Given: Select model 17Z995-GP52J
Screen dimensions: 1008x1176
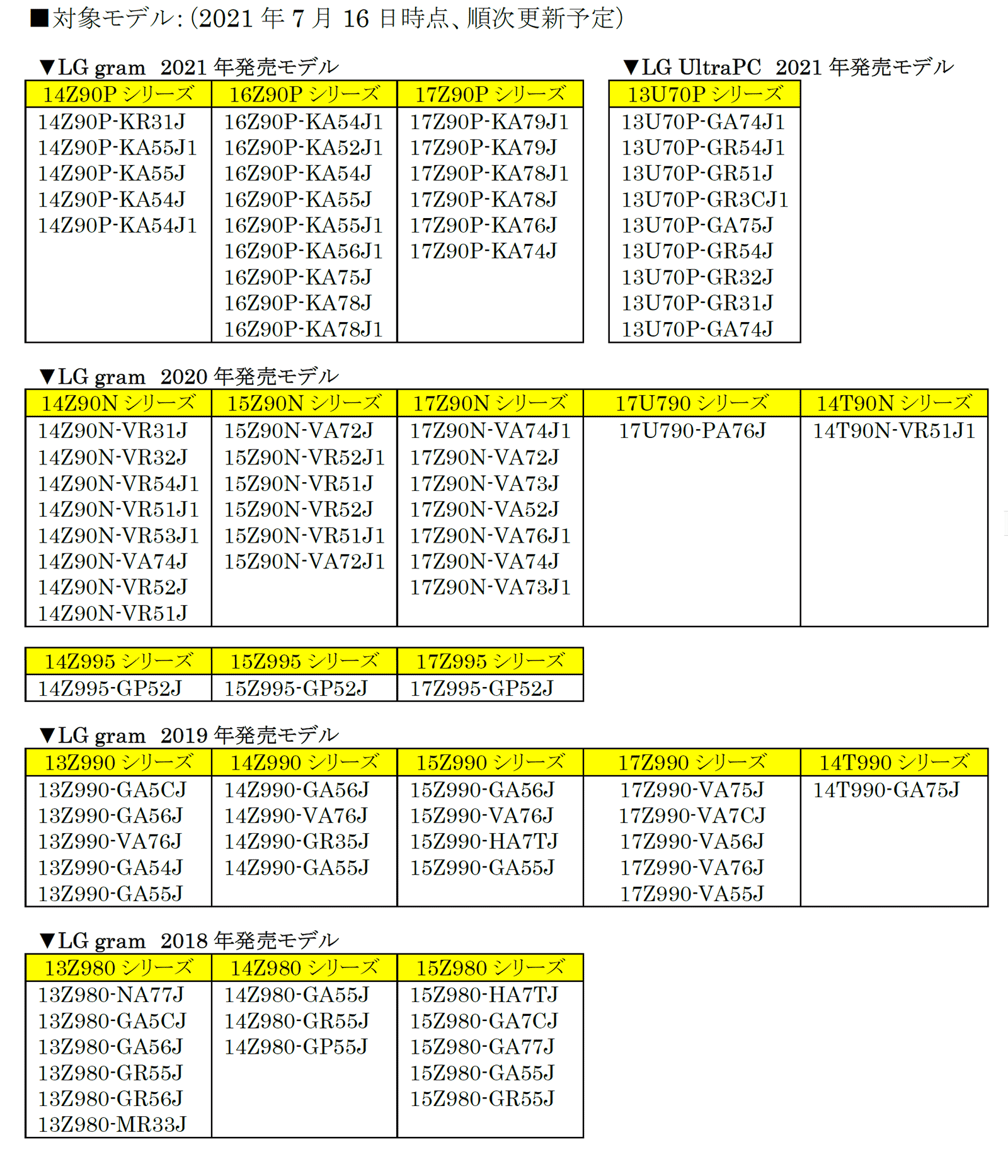Looking at the screenshot, I should (x=481, y=689).
